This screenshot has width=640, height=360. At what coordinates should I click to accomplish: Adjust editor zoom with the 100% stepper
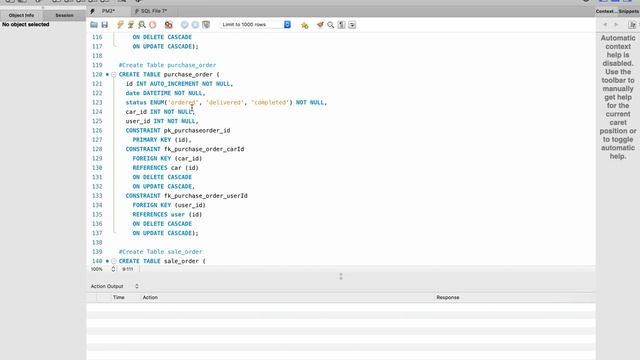point(113,269)
